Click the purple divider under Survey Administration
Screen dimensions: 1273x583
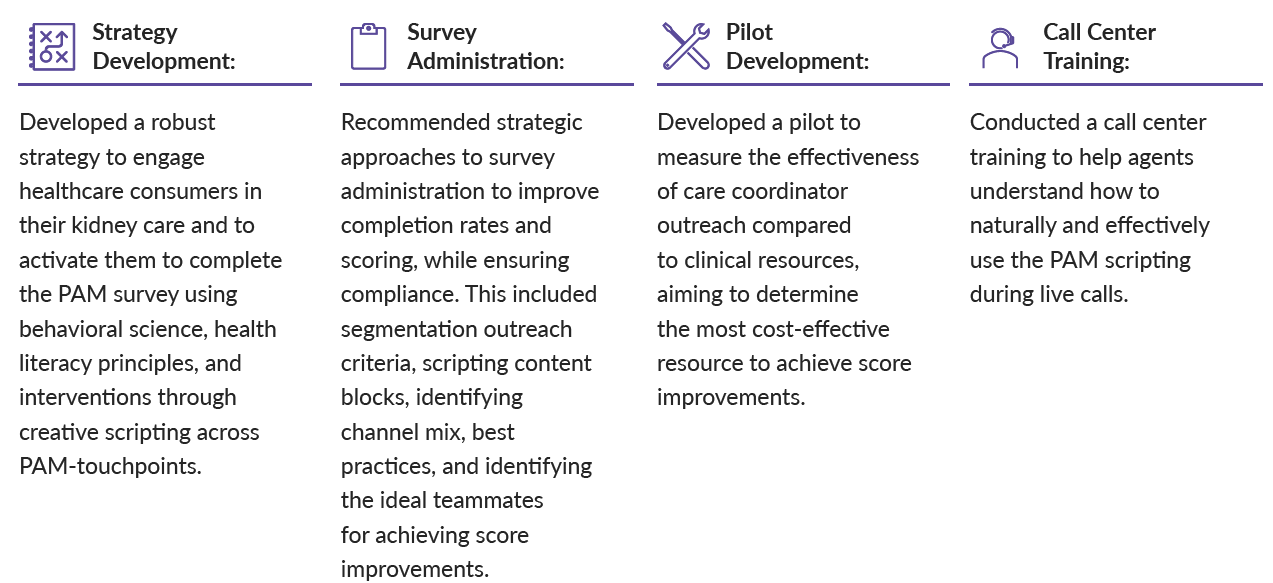[x=486, y=85]
